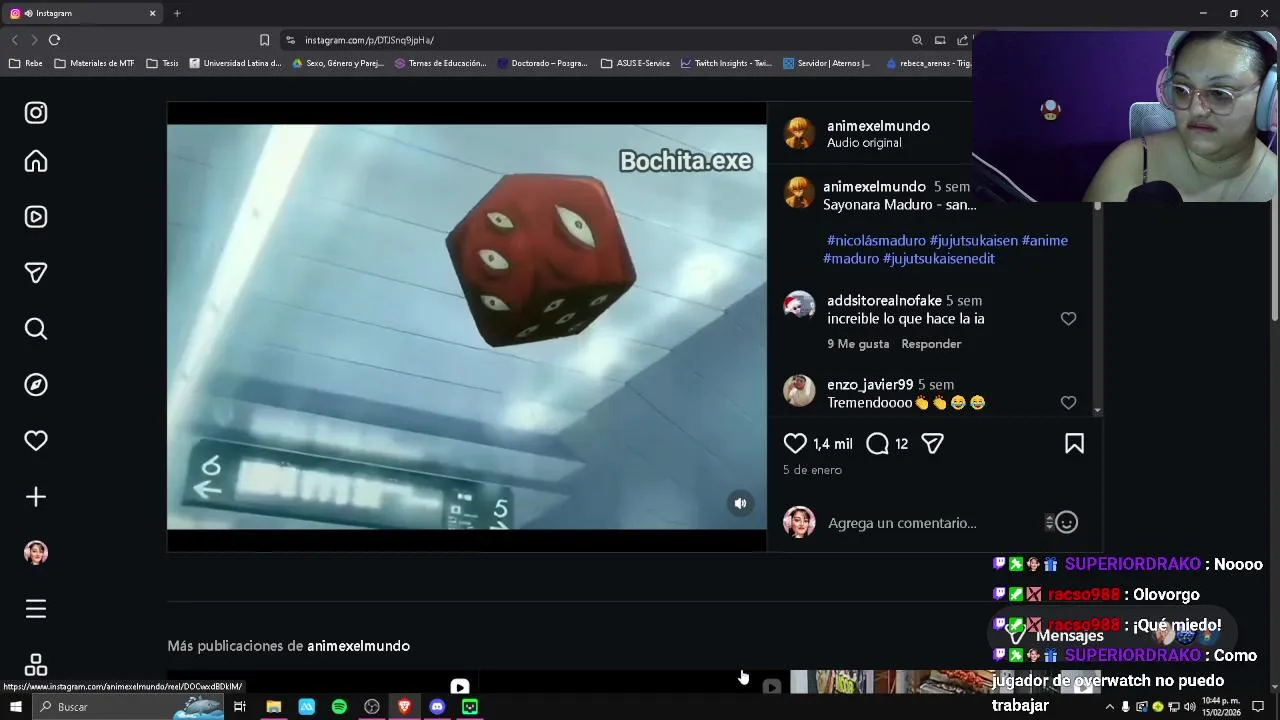The width and height of the screenshot is (1280, 720).
Task: Open 'Materiales de MTF' bookmarks folder
Action: [94, 63]
